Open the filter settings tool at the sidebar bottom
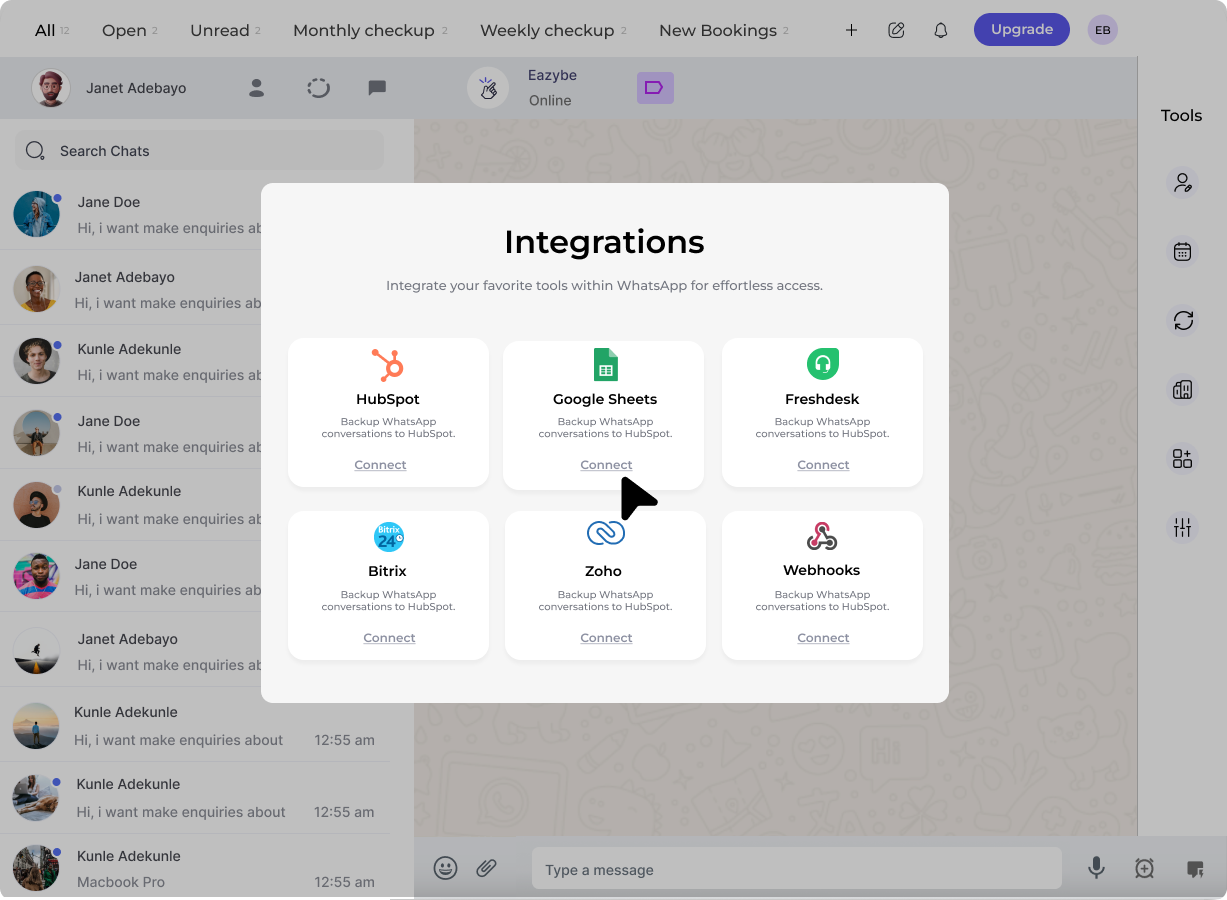Viewport: 1227px width, 900px height. pos(1182,527)
